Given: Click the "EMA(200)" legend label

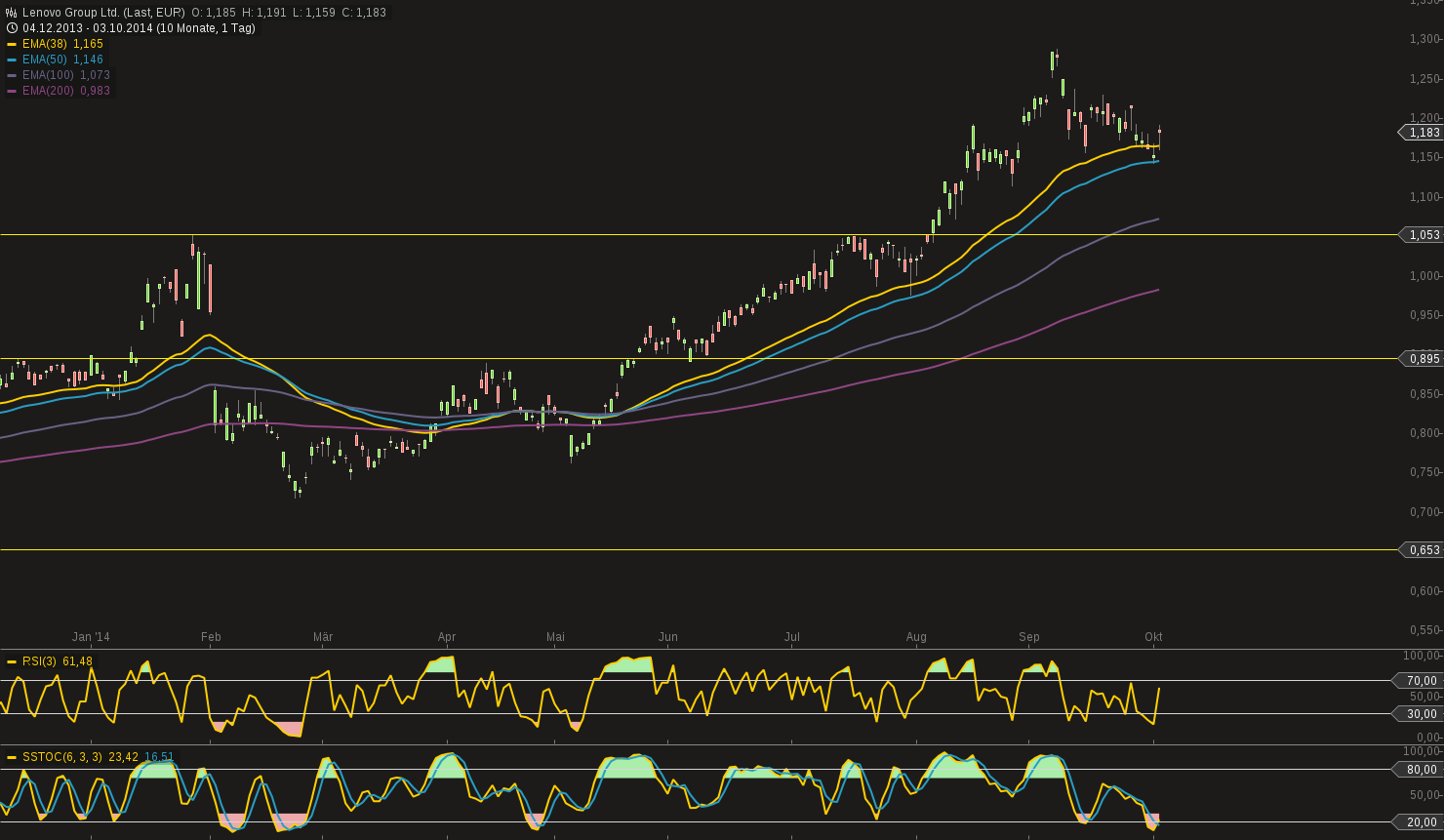Looking at the screenshot, I should pos(49,91).
